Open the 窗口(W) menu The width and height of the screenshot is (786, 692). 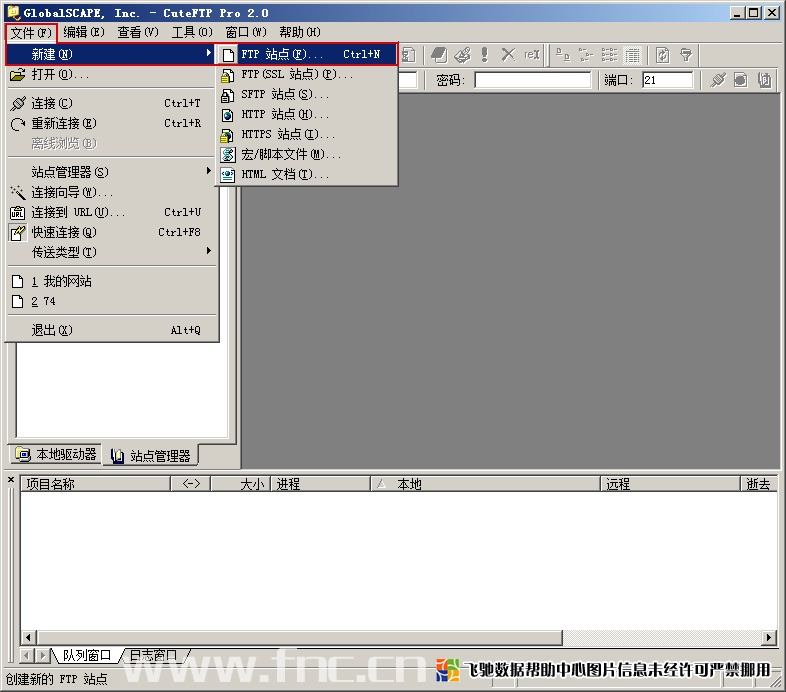[x=246, y=33]
